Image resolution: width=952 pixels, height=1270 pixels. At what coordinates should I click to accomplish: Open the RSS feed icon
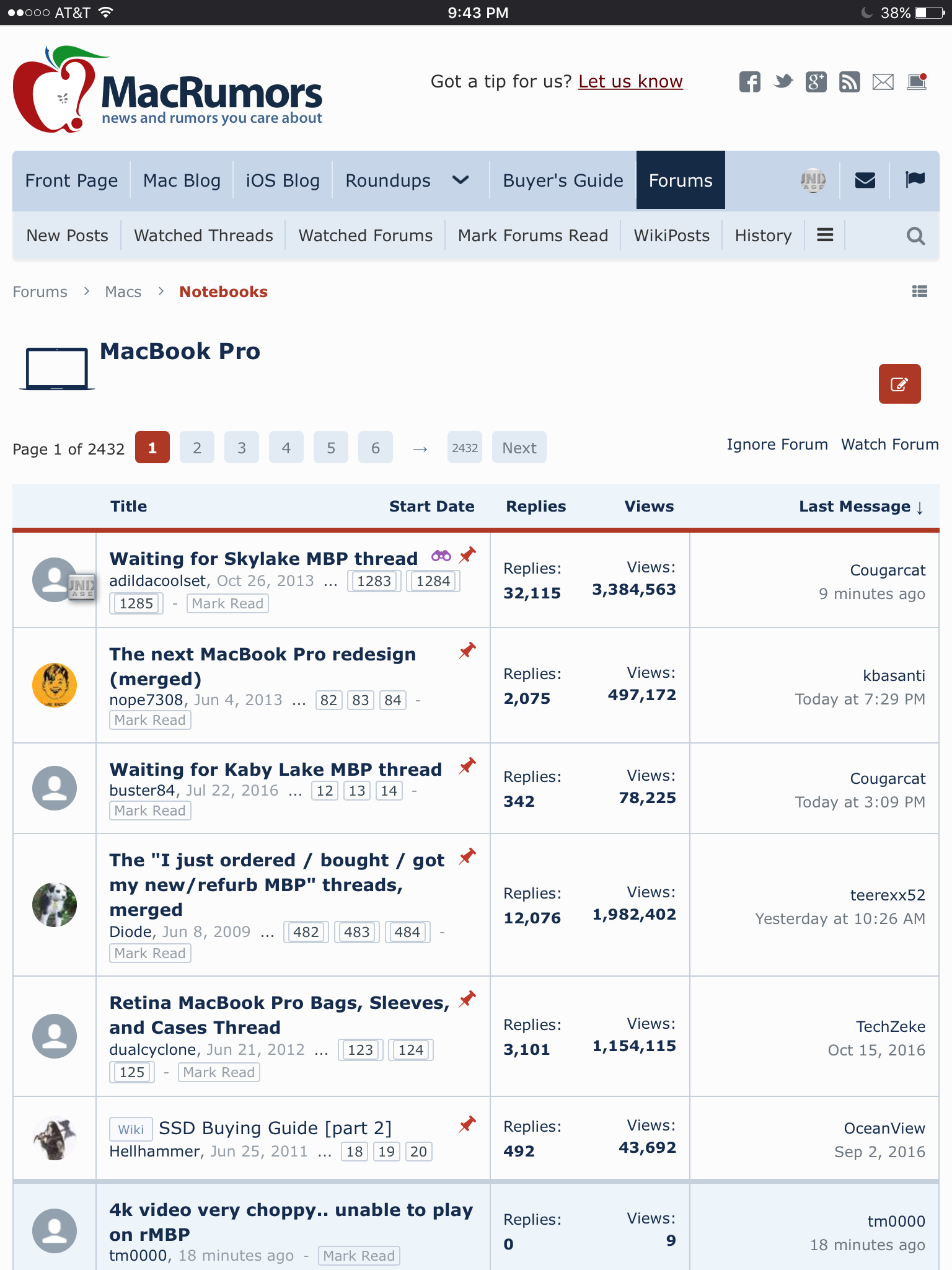pos(850,82)
